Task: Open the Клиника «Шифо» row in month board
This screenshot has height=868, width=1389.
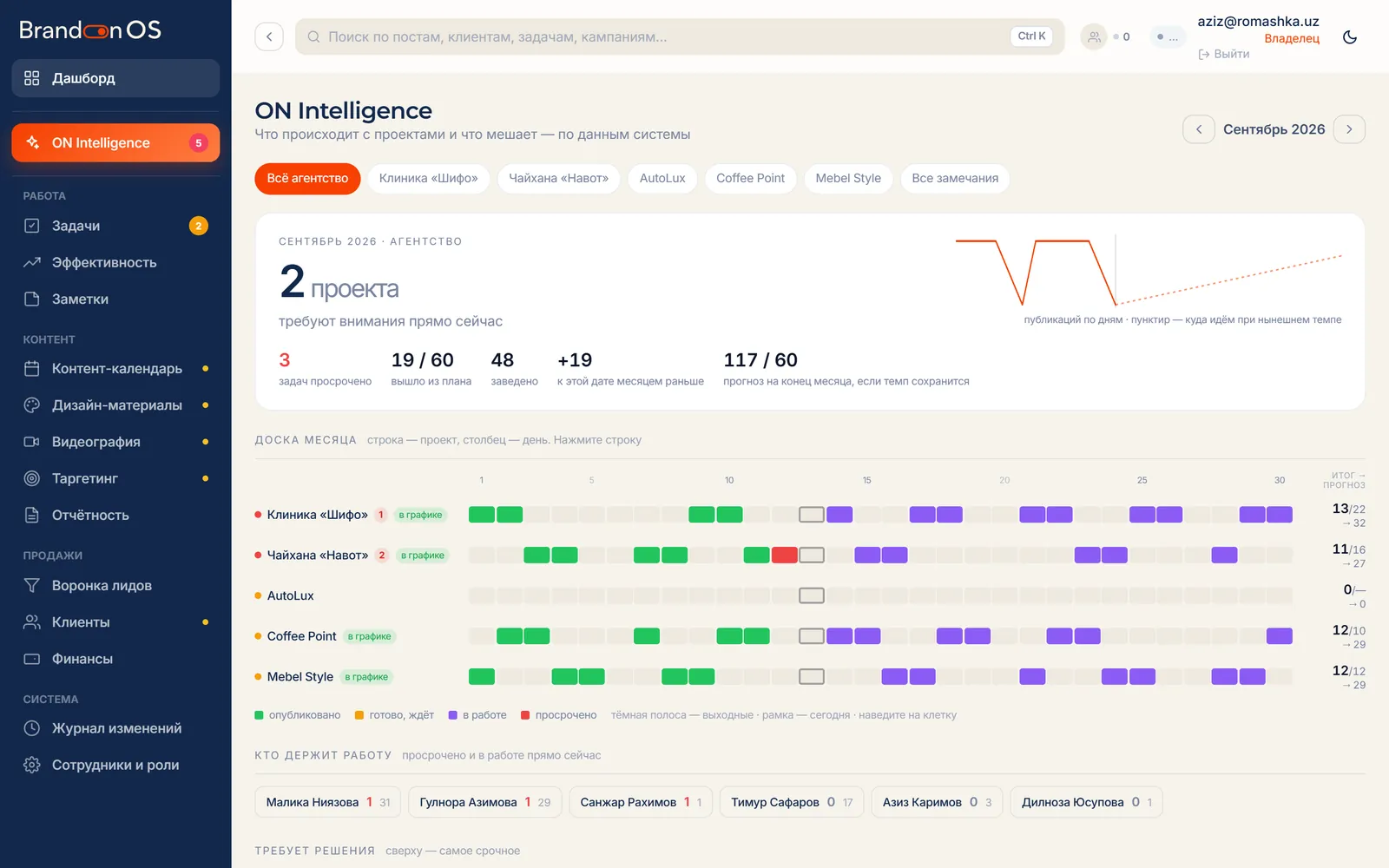Action: coord(810,515)
